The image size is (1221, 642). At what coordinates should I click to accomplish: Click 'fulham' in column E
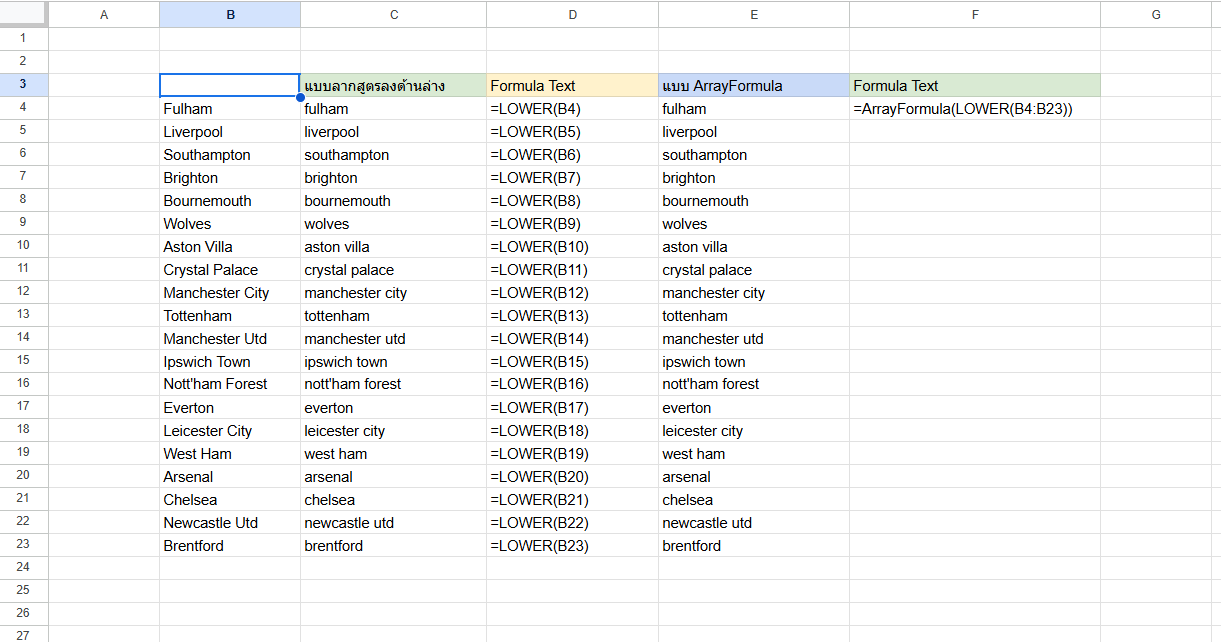[x=754, y=108]
